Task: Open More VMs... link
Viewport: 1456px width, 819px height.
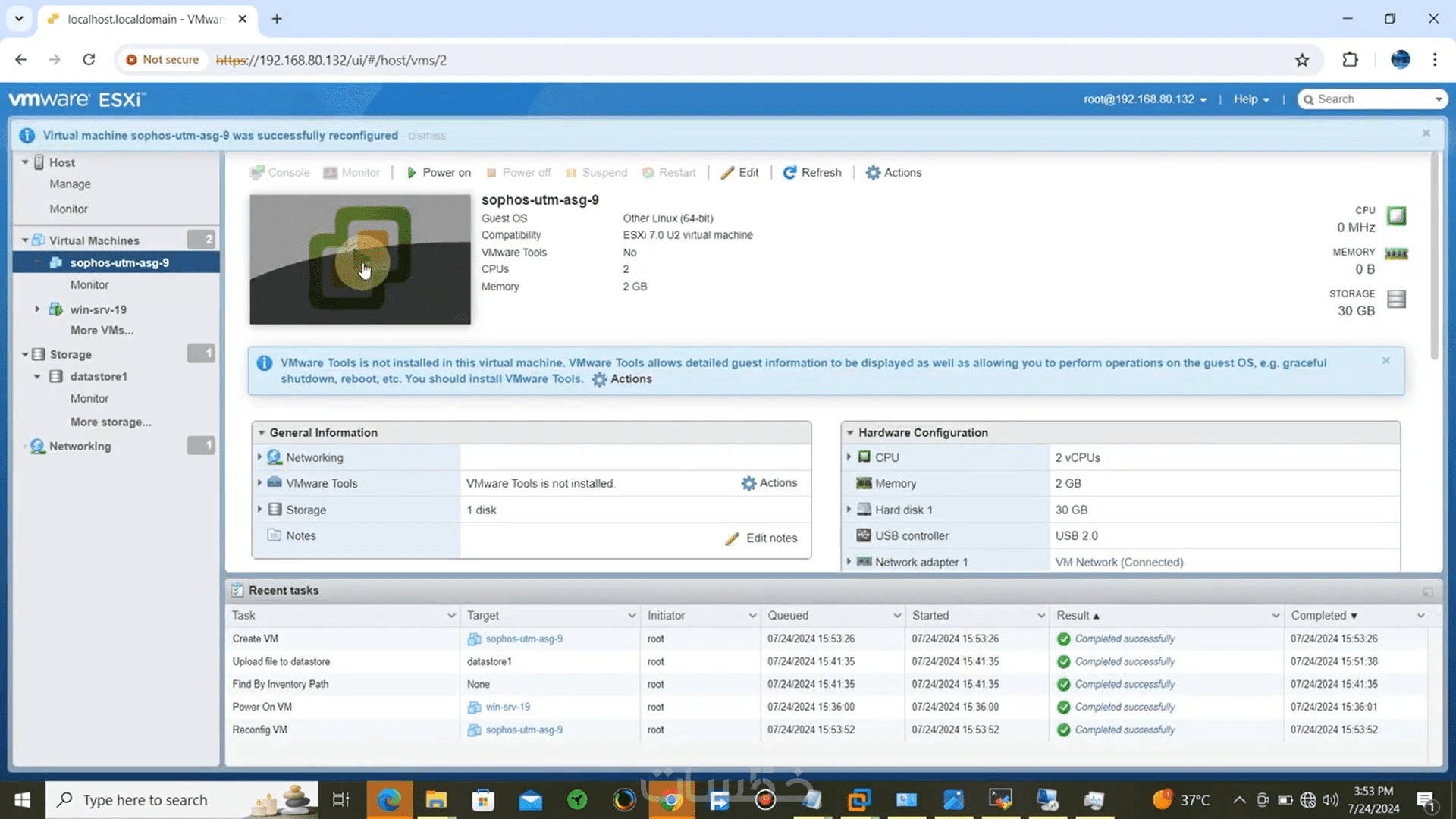Action: [x=102, y=331]
